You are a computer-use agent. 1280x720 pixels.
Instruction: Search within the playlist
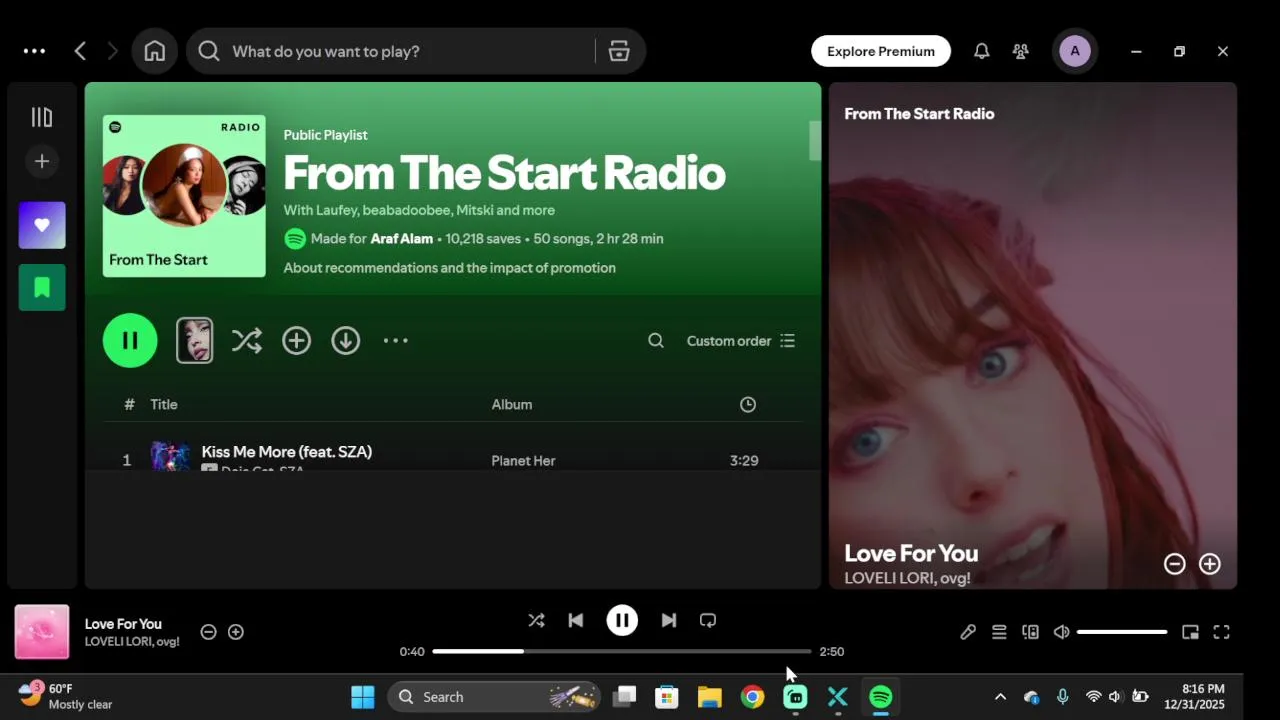click(x=656, y=340)
